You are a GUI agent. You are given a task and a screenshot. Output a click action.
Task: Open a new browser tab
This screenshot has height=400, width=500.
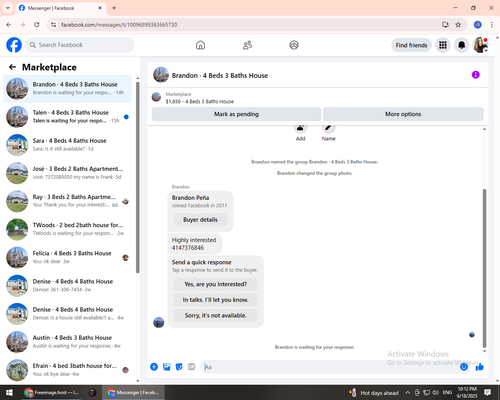pyautogui.click(x=114, y=8)
